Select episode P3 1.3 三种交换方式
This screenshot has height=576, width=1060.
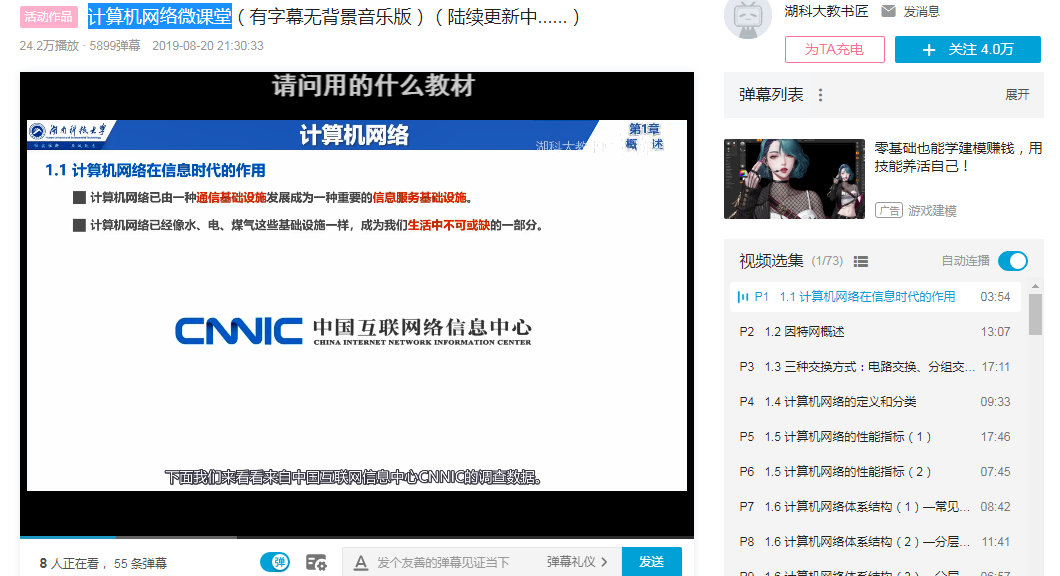click(875, 367)
